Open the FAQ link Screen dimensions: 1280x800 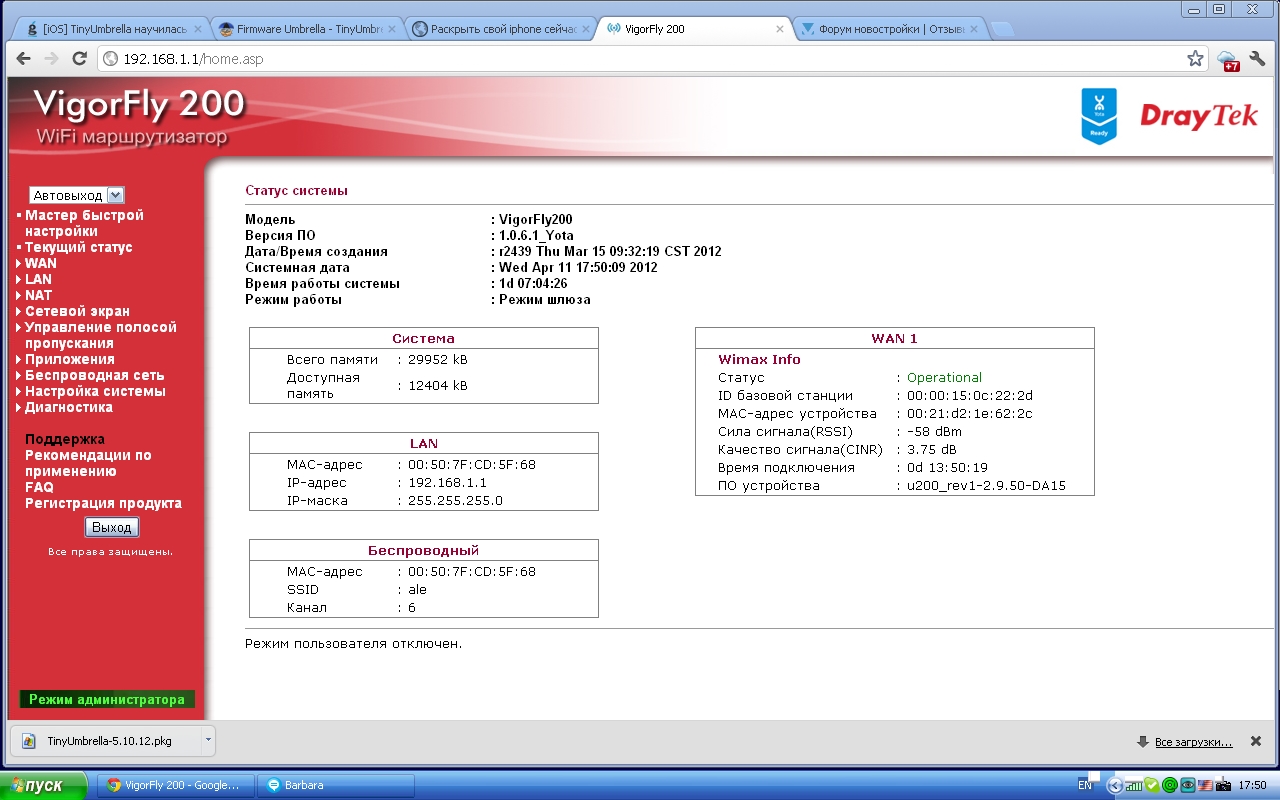pyautogui.click(x=39, y=487)
